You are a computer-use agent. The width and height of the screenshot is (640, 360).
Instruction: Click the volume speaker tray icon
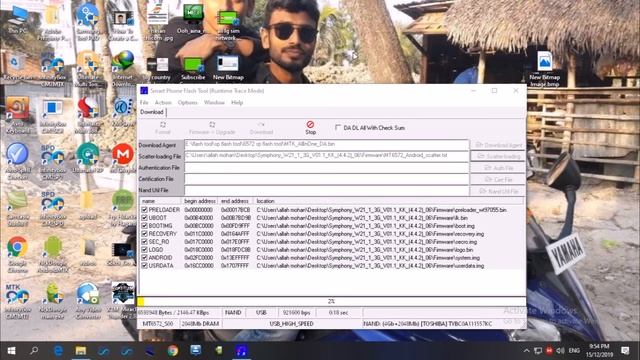click(x=560, y=351)
